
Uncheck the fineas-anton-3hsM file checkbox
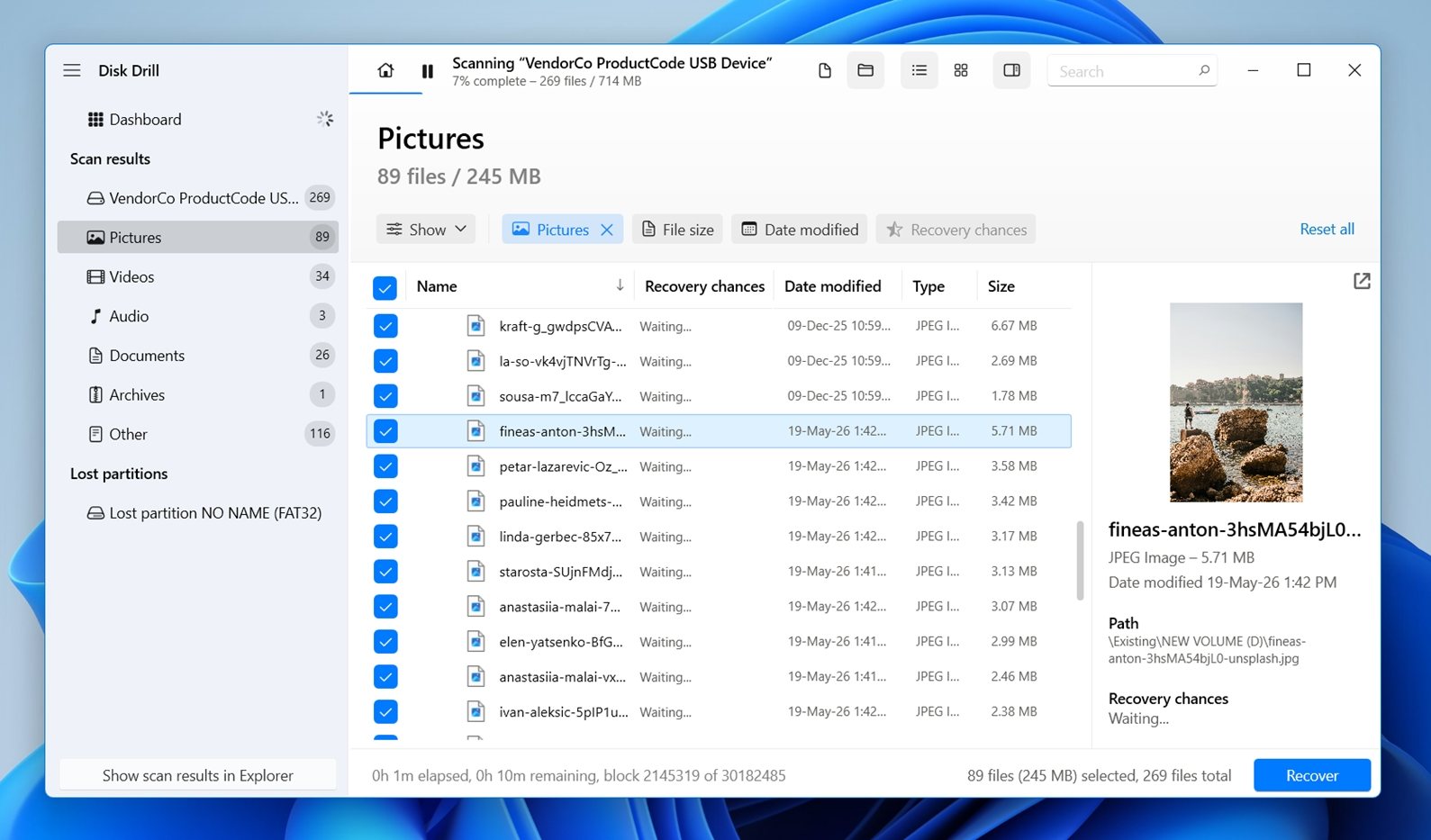[x=385, y=431]
